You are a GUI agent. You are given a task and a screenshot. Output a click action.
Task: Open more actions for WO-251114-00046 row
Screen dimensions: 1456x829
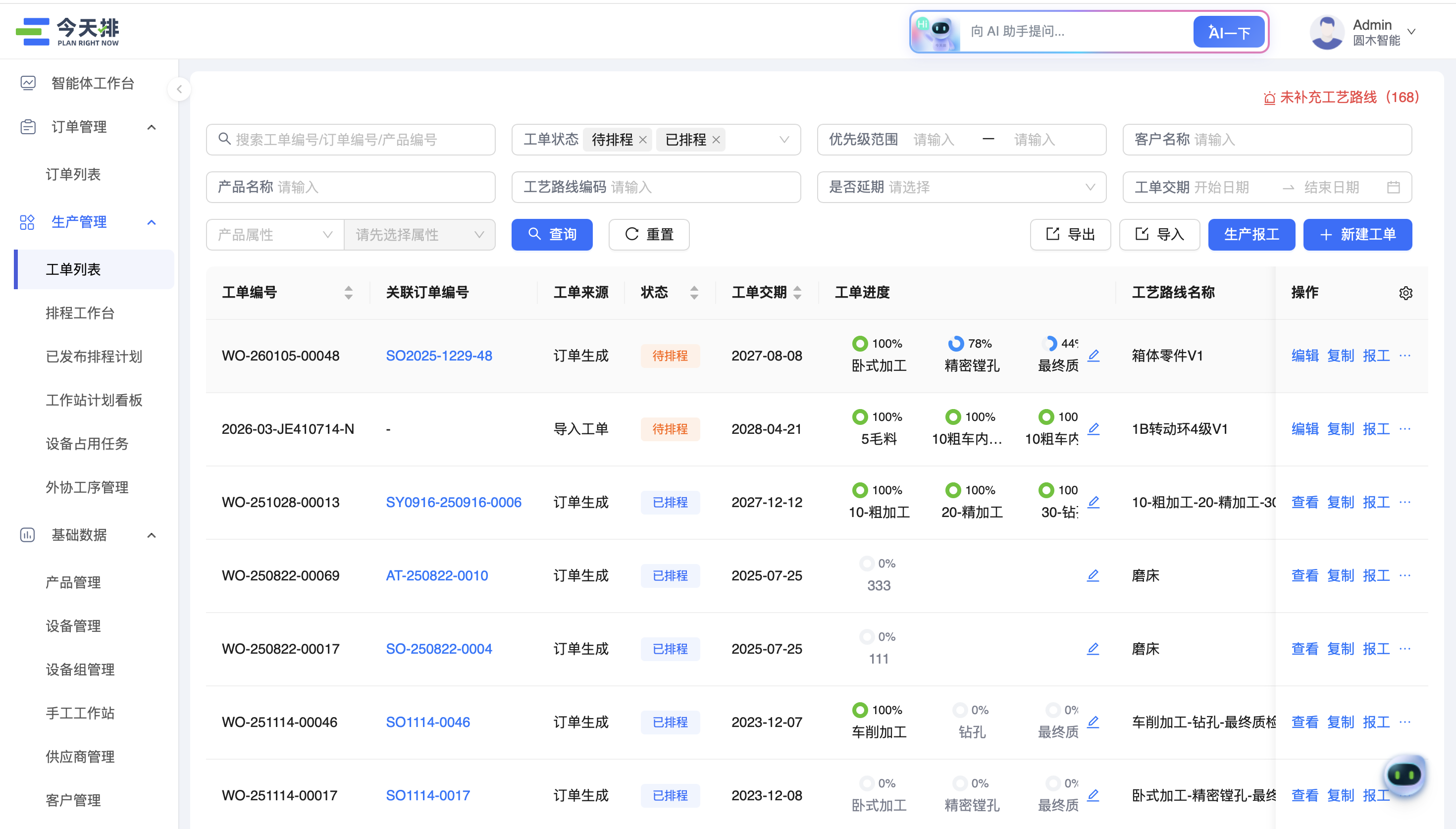(1405, 722)
